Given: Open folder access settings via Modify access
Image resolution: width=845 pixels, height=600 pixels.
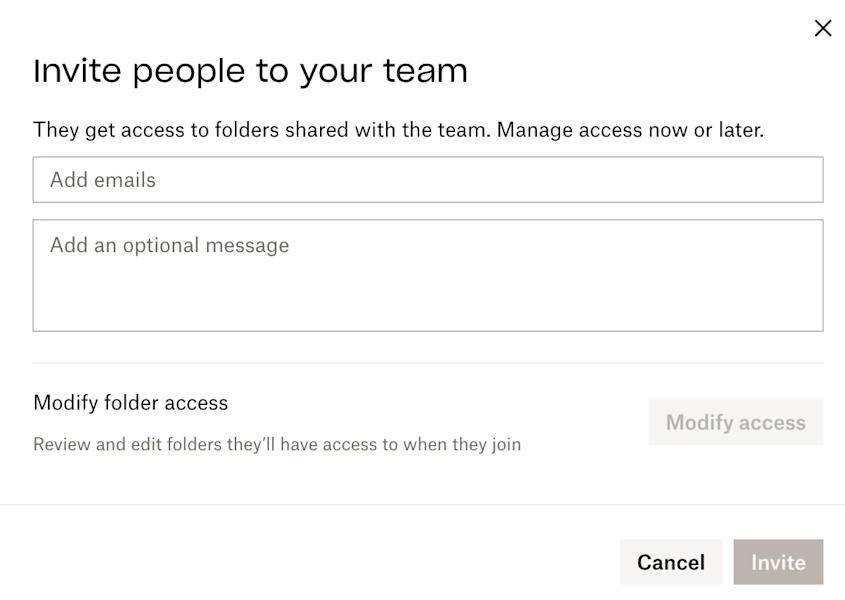Looking at the screenshot, I should (736, 422).
